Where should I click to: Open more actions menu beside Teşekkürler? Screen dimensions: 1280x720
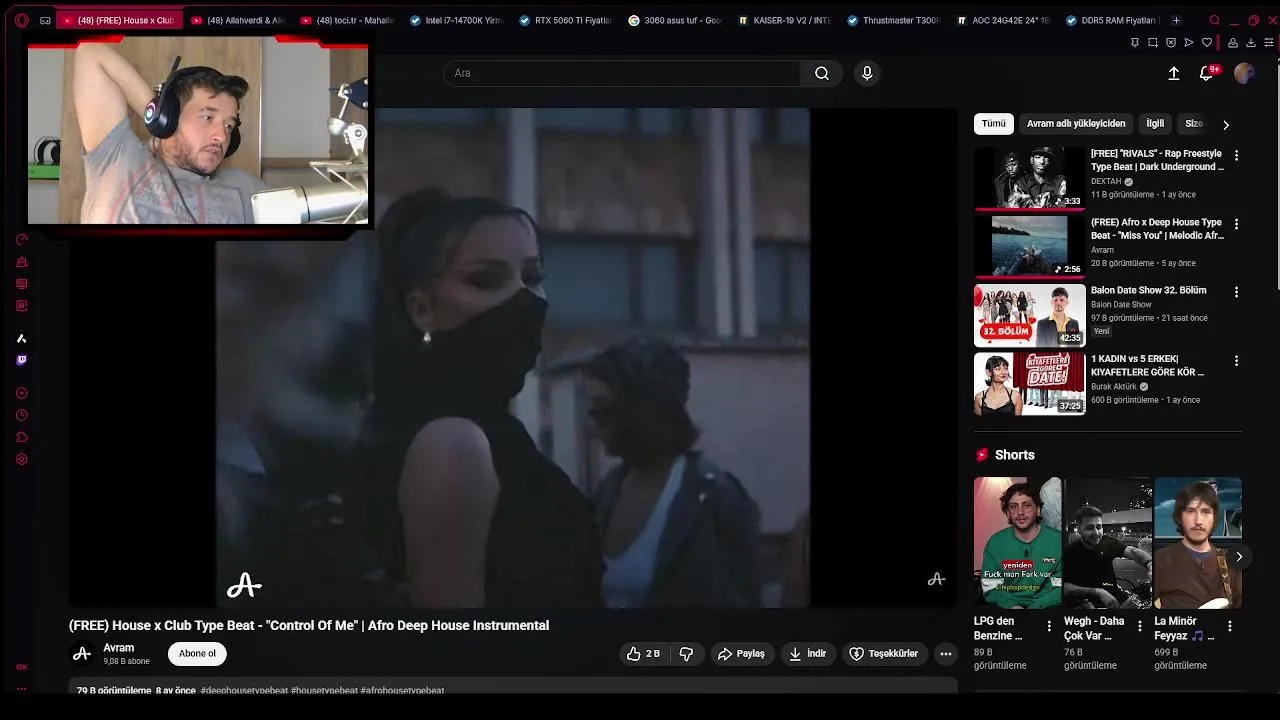[946, 653]
